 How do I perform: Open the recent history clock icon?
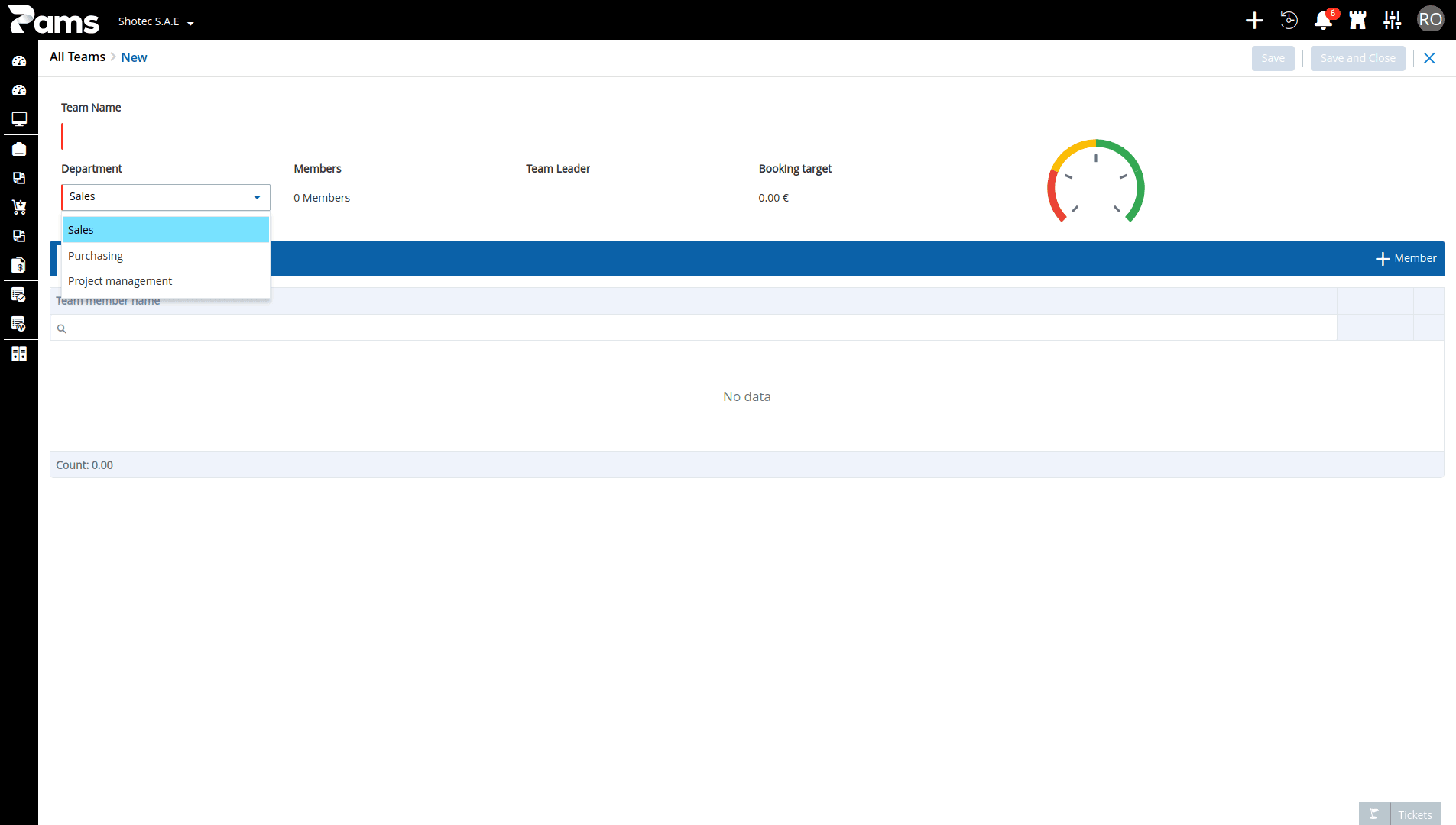pos(1289,21)
